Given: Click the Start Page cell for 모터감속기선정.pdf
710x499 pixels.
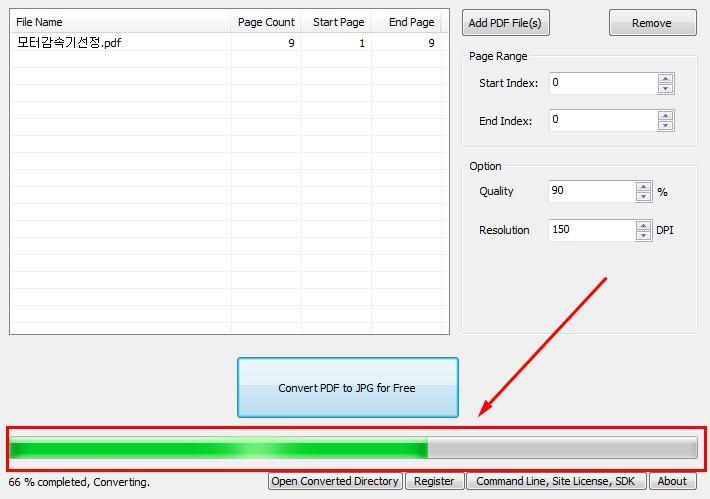Looking at the screenshot, I should pyautogui.click(x=336, y=43).
